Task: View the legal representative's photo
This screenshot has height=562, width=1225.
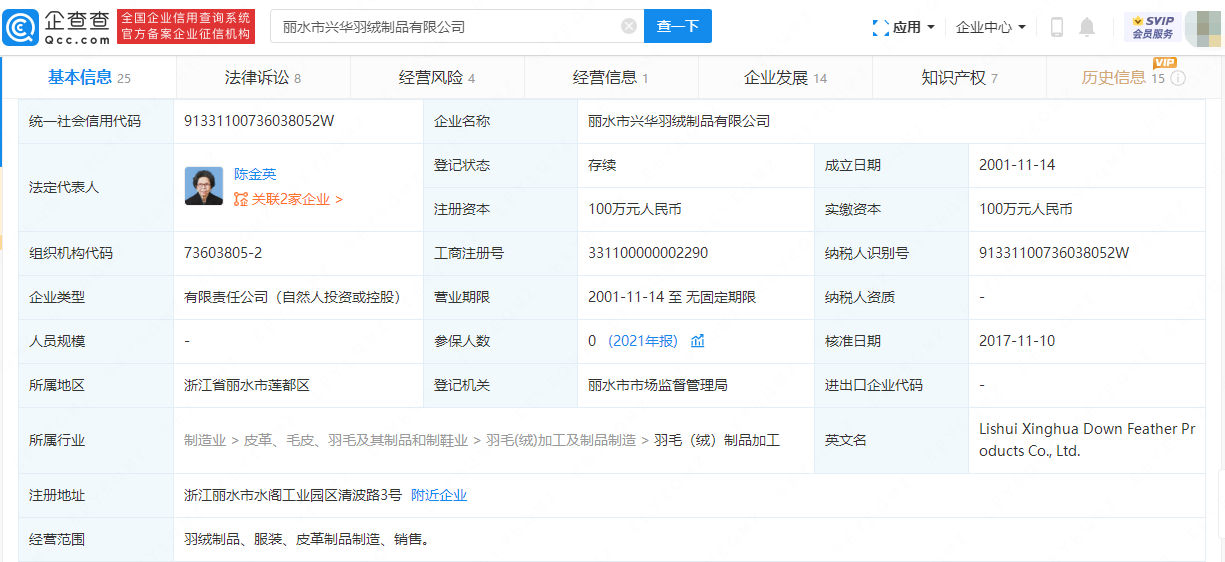Action: coord(204,186)
